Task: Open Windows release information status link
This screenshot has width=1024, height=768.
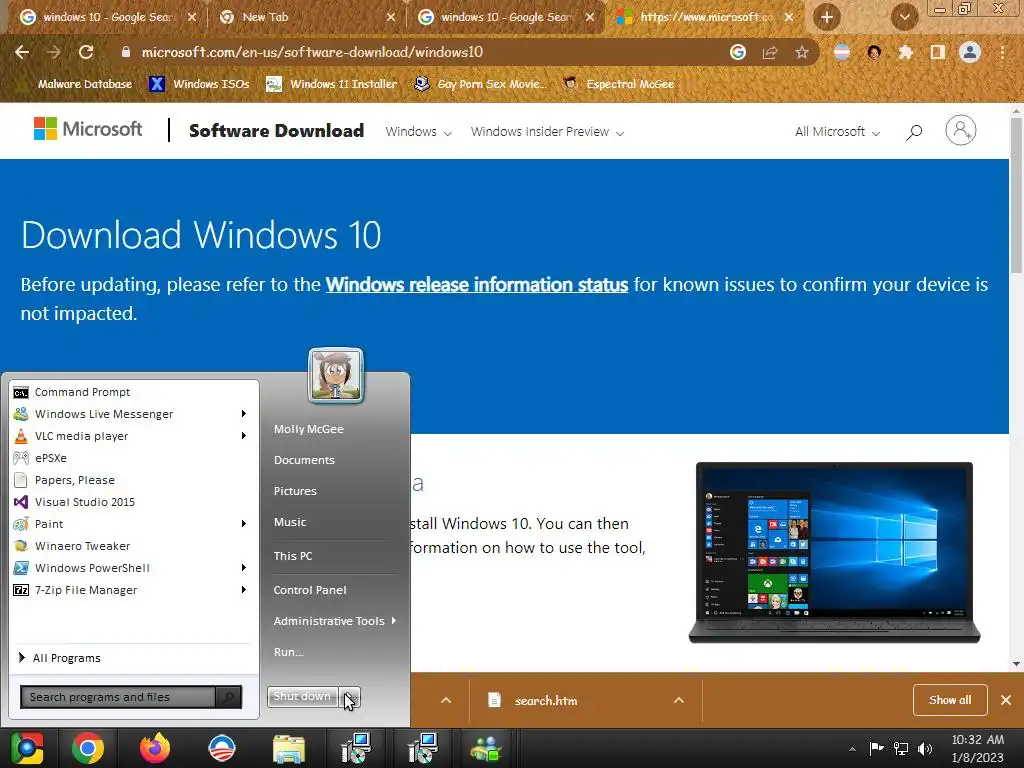Action: 477,285
